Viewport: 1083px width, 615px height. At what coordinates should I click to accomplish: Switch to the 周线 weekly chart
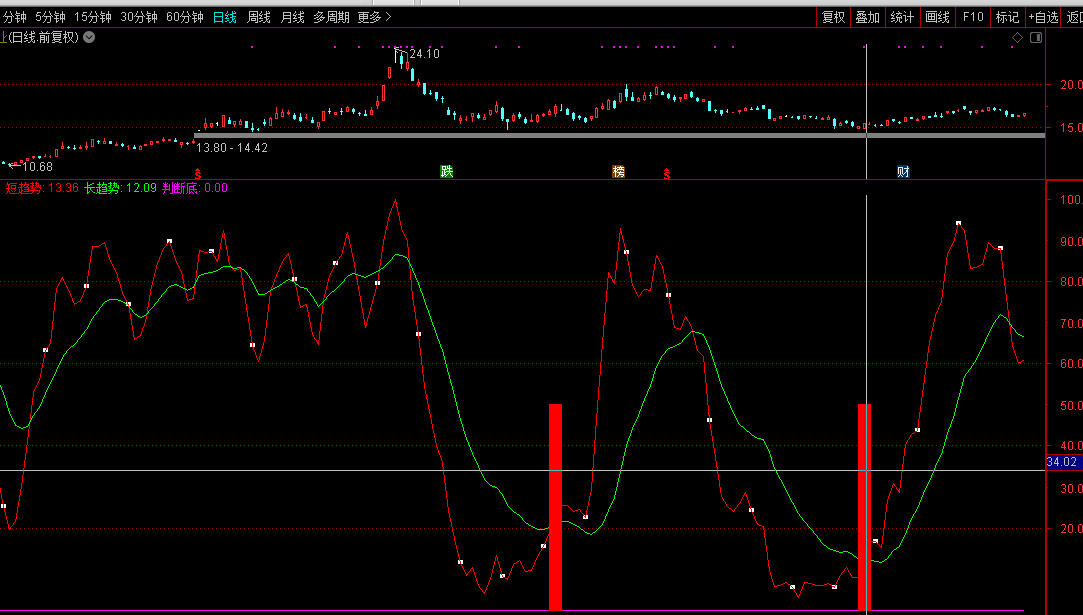[259, 17]
